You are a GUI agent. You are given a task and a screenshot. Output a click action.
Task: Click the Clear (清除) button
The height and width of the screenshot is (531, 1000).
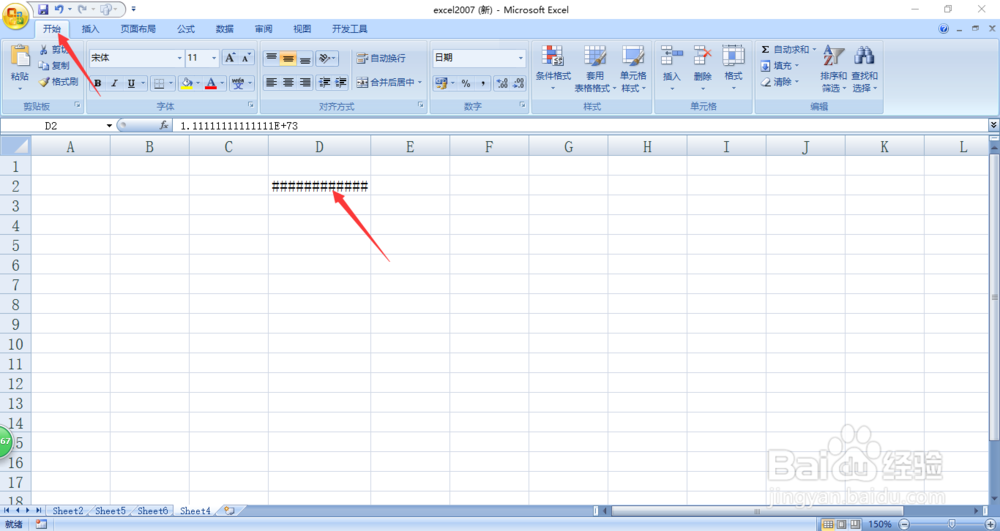779,82
